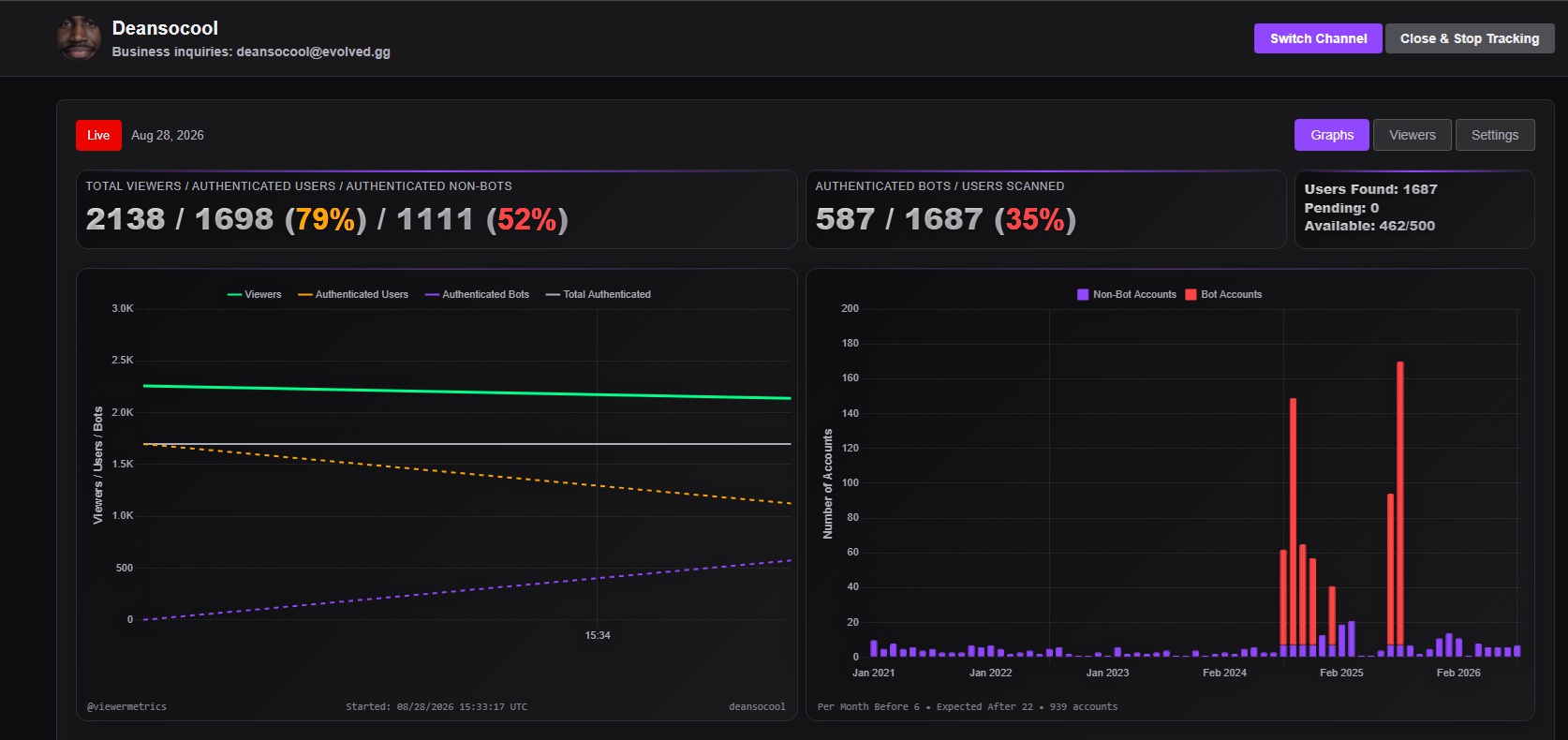Click the red Bot Accounts legend swatch

[1191, 294]
